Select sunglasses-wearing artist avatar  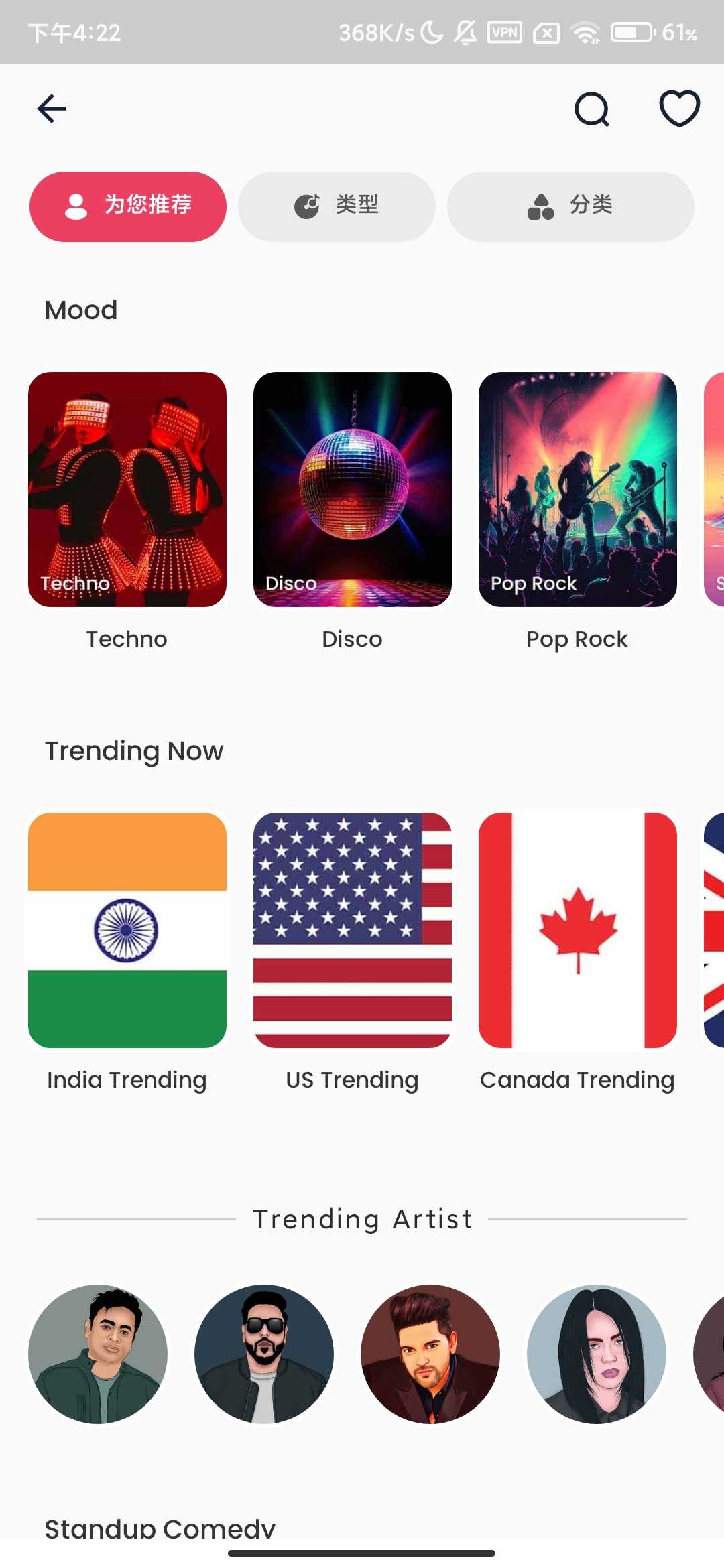(264, 1354)
